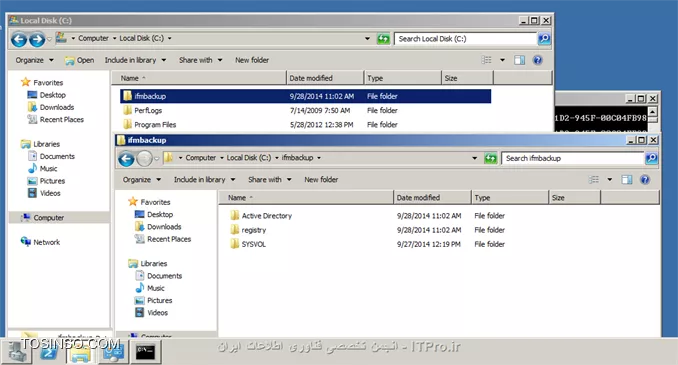Select Program Files folder in Local Disk window
This screenshot has width=678, height=365.
point(155,125)
